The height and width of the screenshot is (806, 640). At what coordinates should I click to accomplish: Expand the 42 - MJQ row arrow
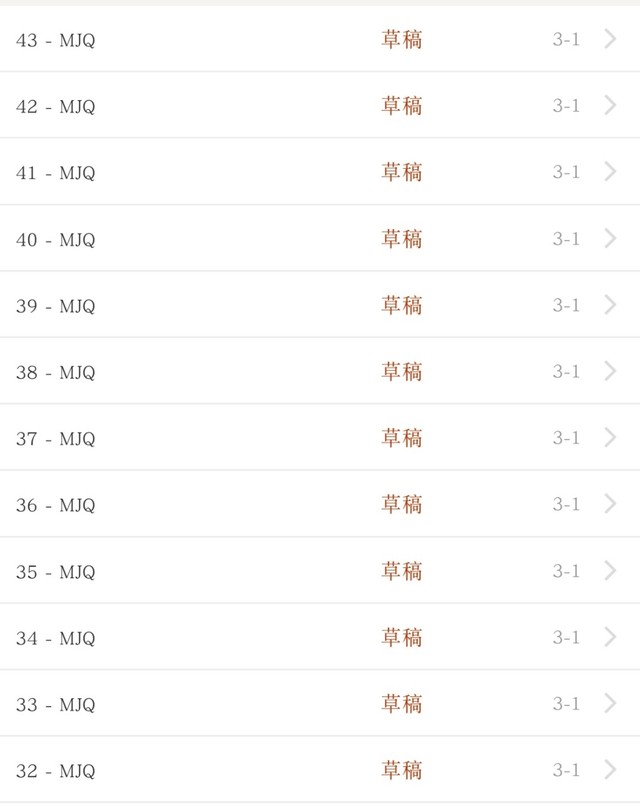click(611, 106)
